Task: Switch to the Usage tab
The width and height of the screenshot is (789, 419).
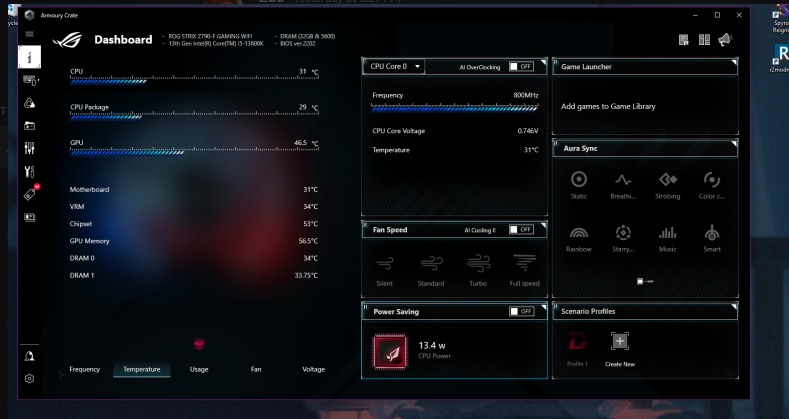Action: coord(199,369)
